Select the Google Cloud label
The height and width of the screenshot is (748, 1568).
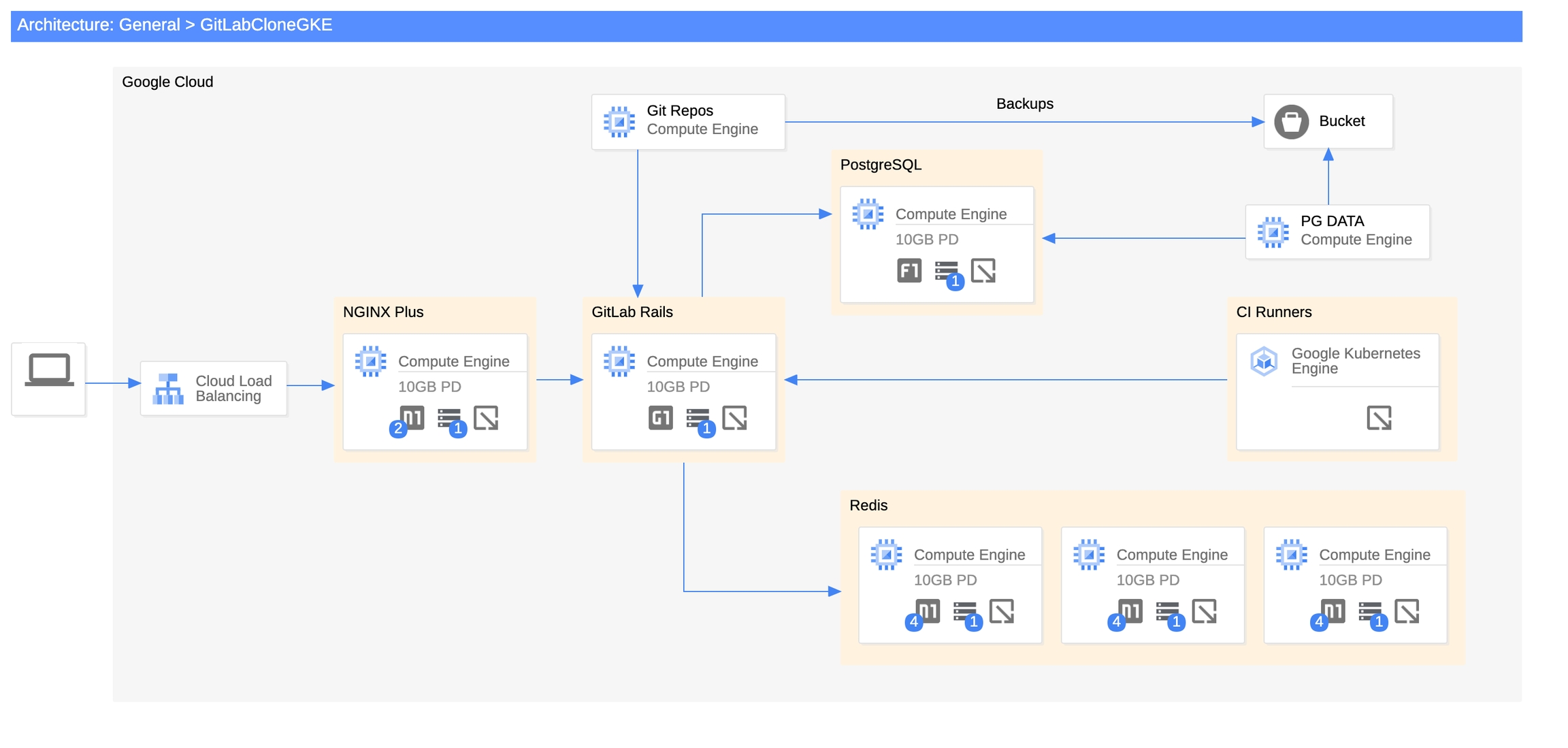pos(167,82)
